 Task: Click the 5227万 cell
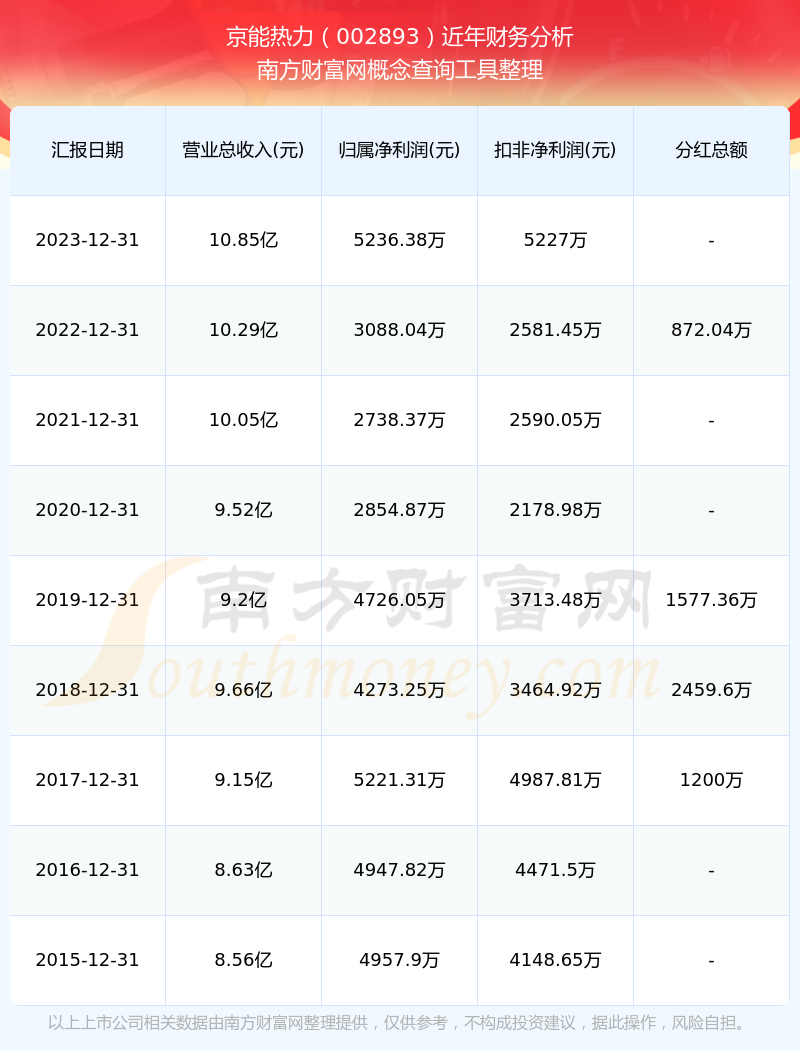[556, 240]
